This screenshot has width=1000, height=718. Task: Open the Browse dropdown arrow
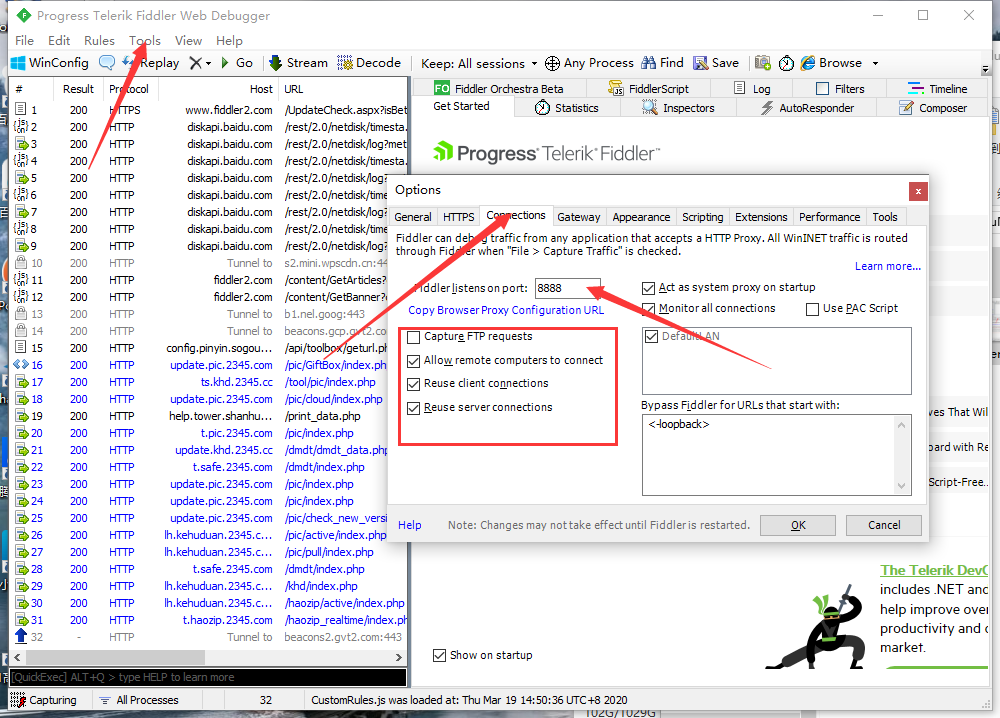pos(876,63)
